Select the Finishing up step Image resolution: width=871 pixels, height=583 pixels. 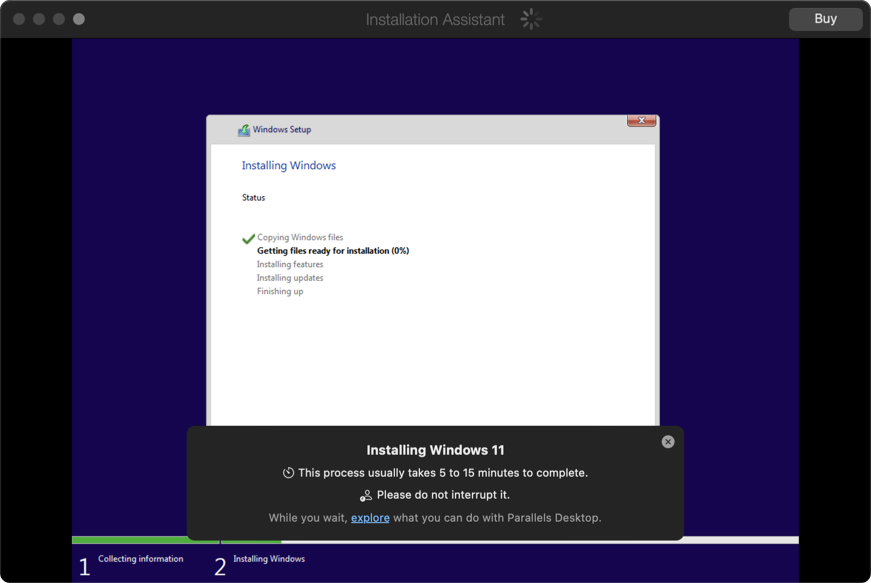click(280, 291)
